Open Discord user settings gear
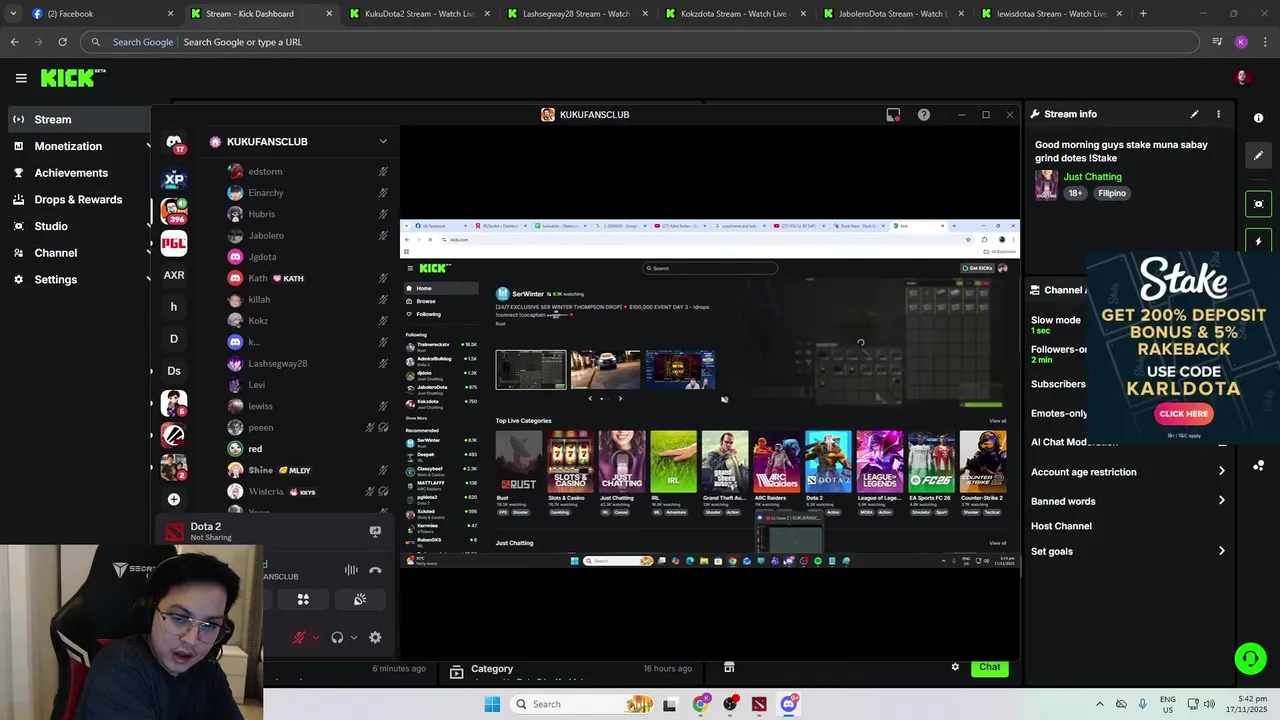1280x720 pixels. pyautogui.click(x=375, y=637)
